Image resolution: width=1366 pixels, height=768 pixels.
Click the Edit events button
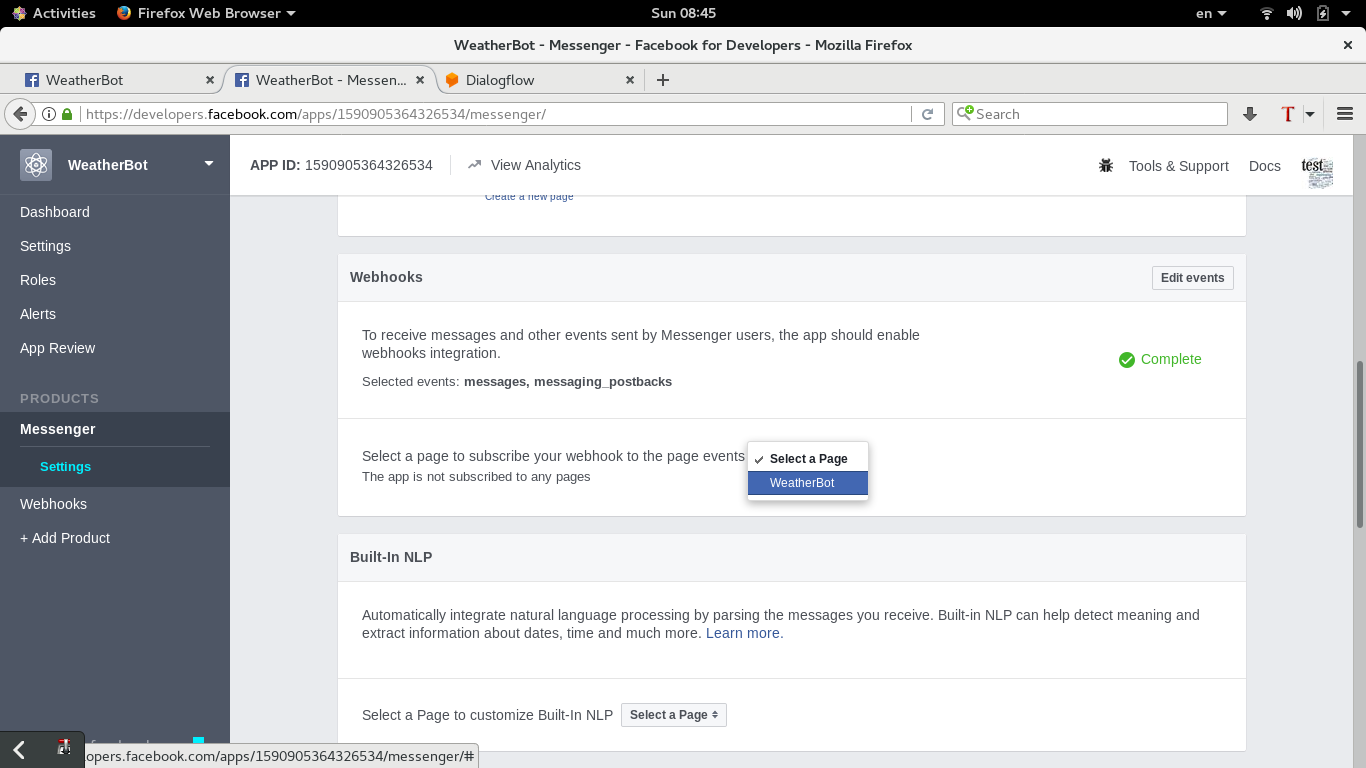coord(1192,278)
